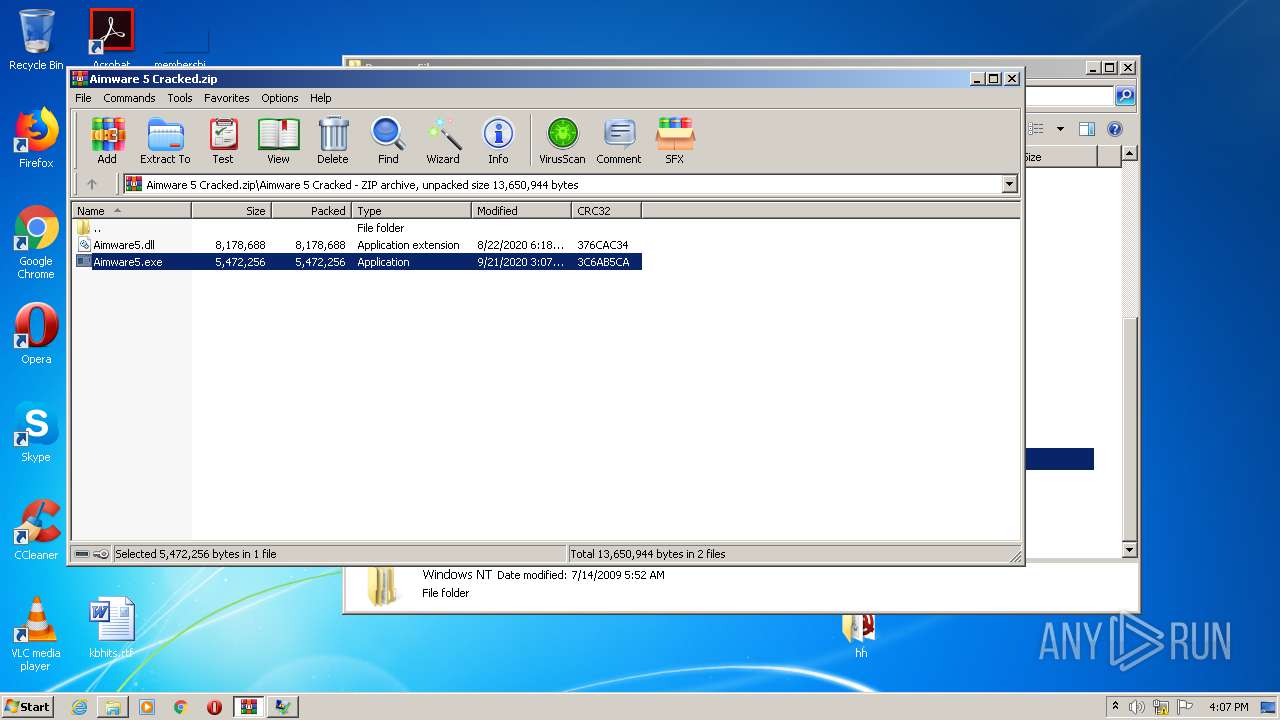Click the Delete trash can icon
1280x720 pixels.
[x=333, y=140]
